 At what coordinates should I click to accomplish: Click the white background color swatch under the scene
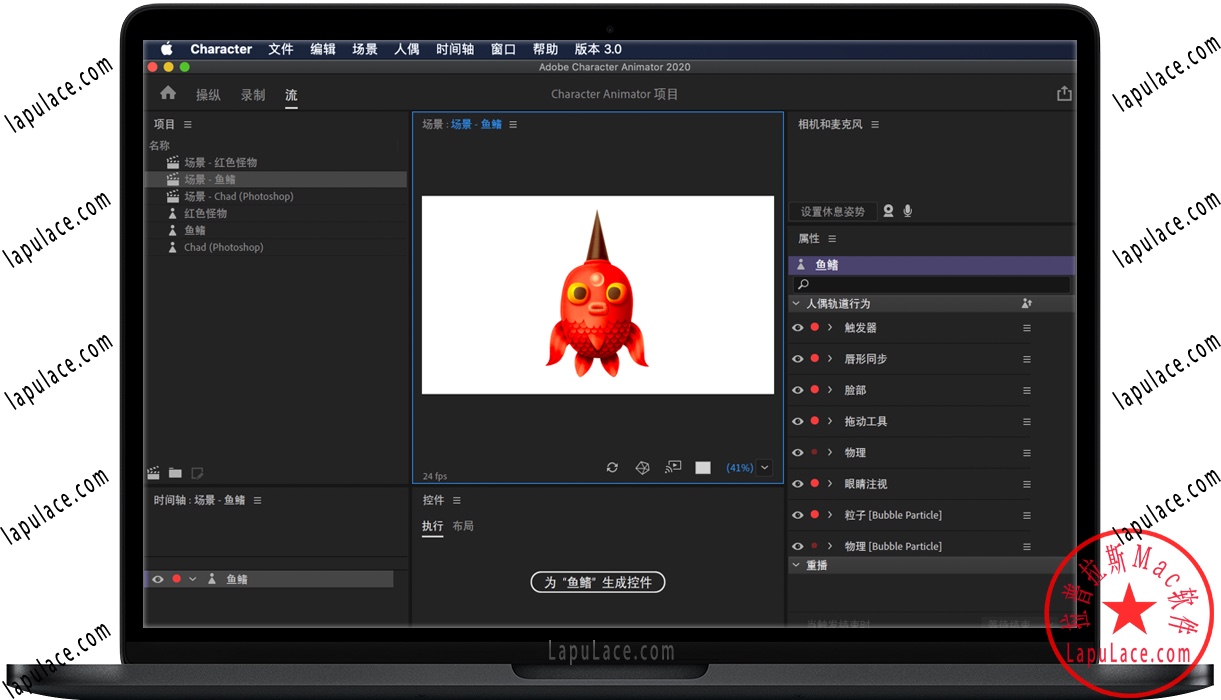(x=702, y=467)
